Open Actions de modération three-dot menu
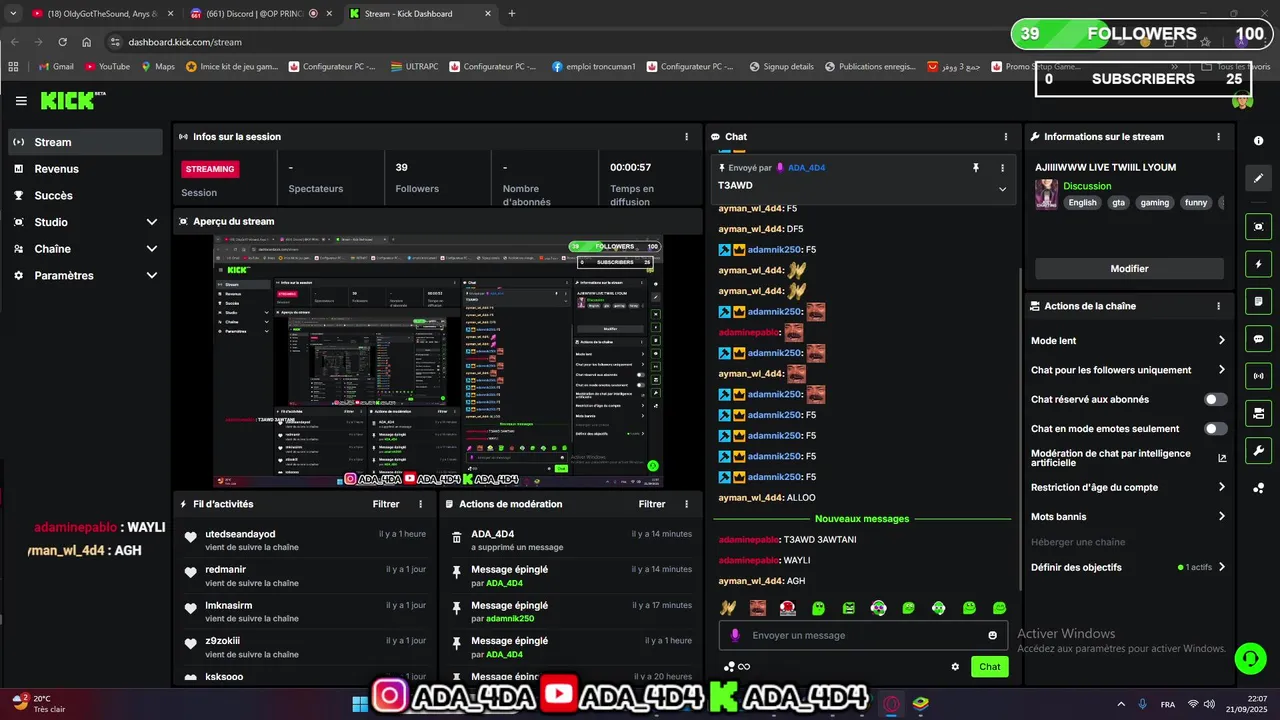 coord(686,504)
